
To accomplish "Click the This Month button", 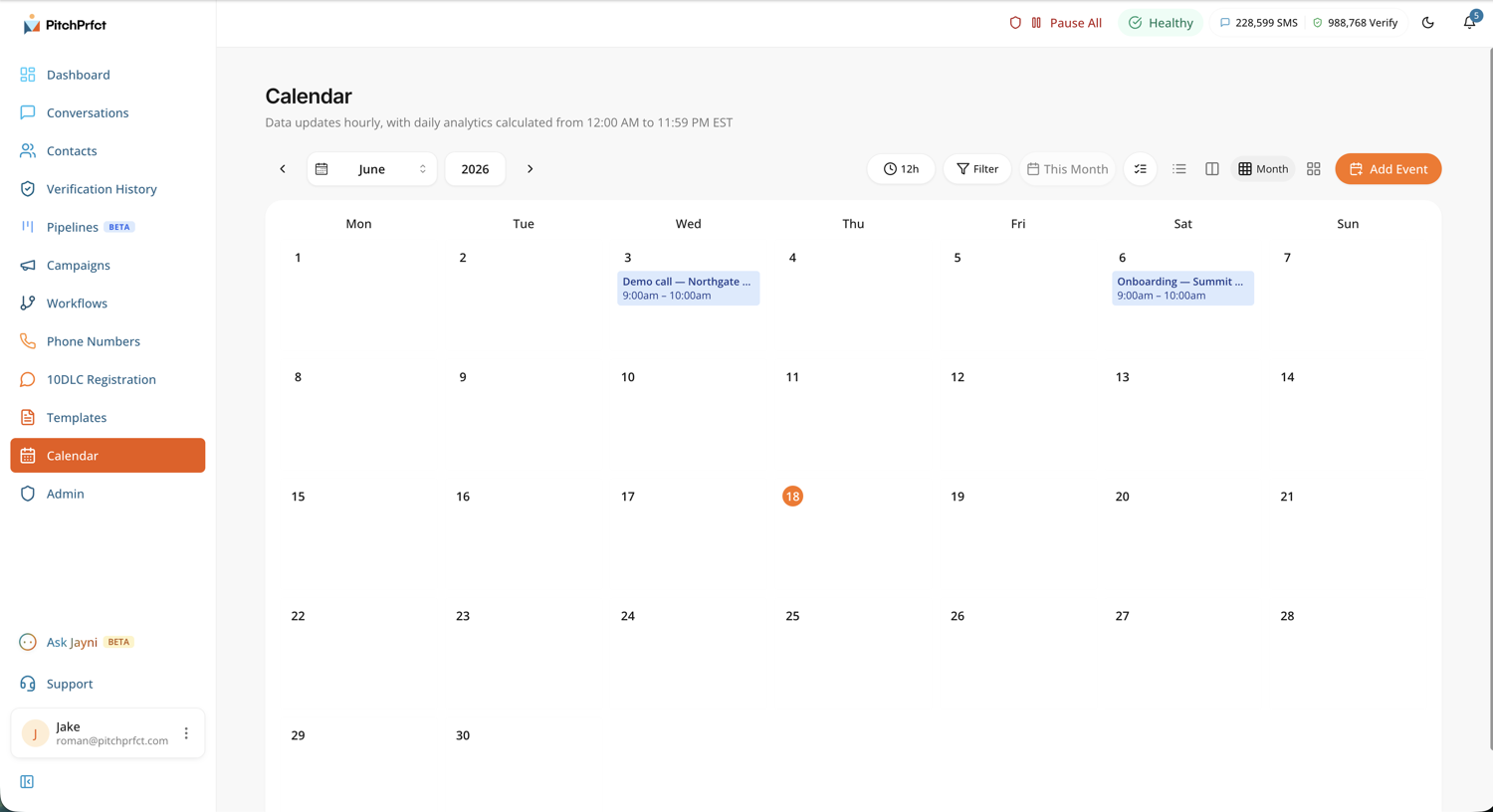I will coord(1067,169).
